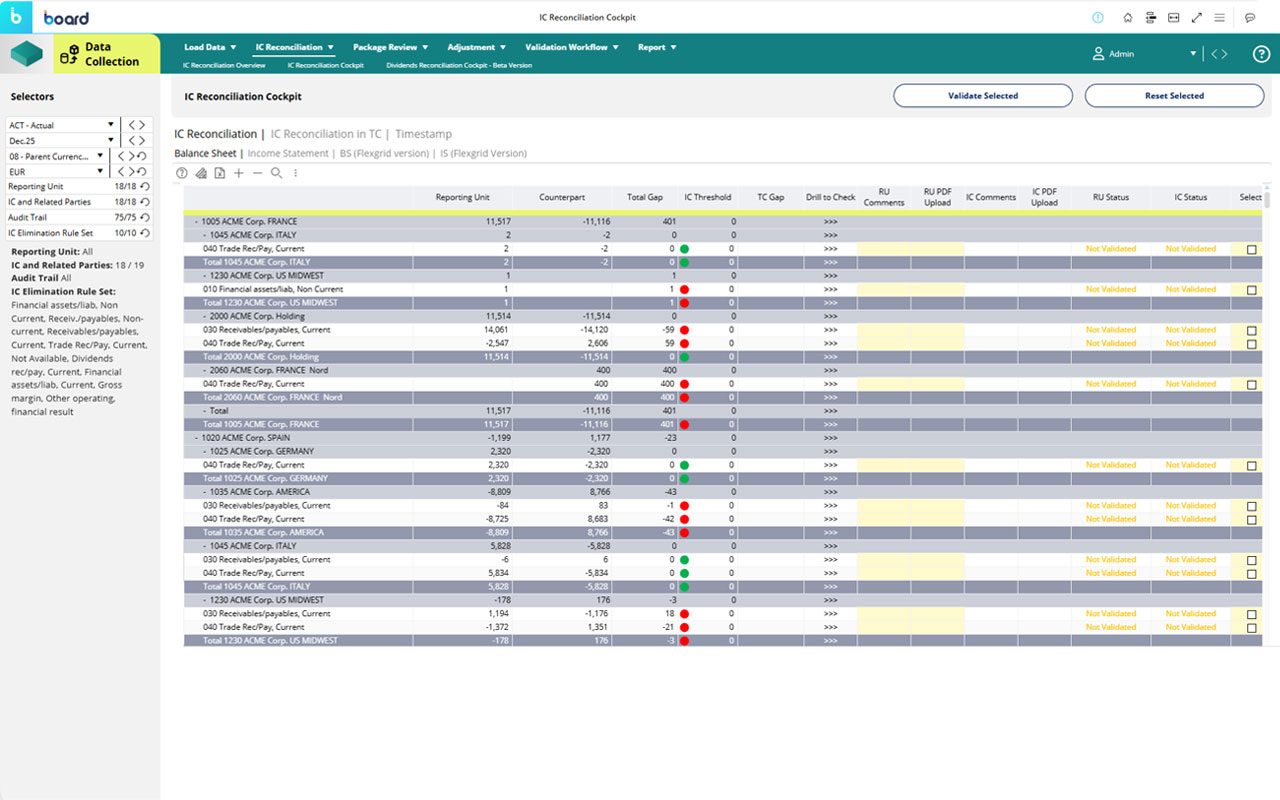Image resolution: width=1280 pixels, height=800 pixels.
Task: Export the grid using the Excel file icon
Action: click(218, 172)
